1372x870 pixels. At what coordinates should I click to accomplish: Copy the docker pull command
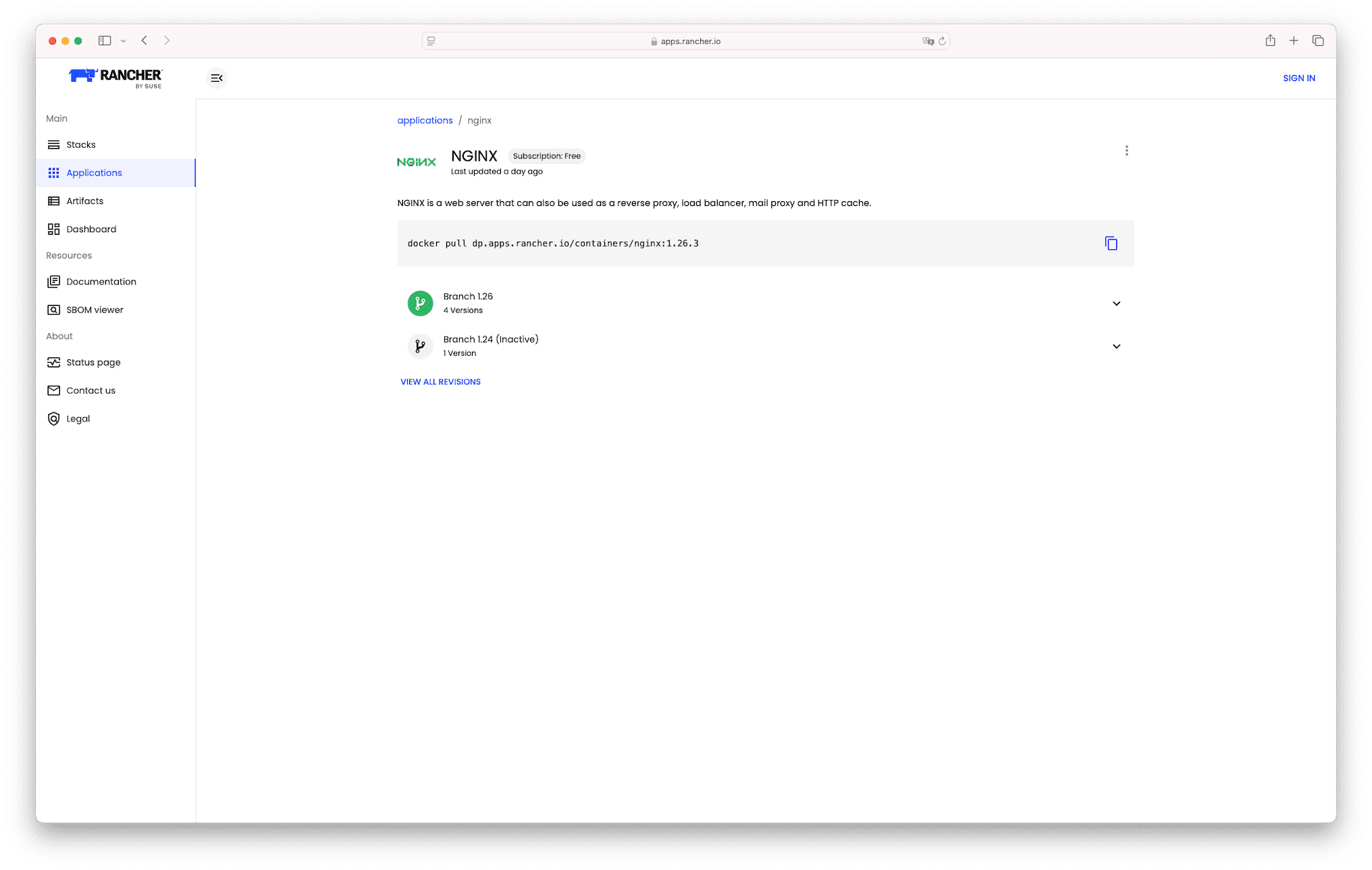[1111, 243]
